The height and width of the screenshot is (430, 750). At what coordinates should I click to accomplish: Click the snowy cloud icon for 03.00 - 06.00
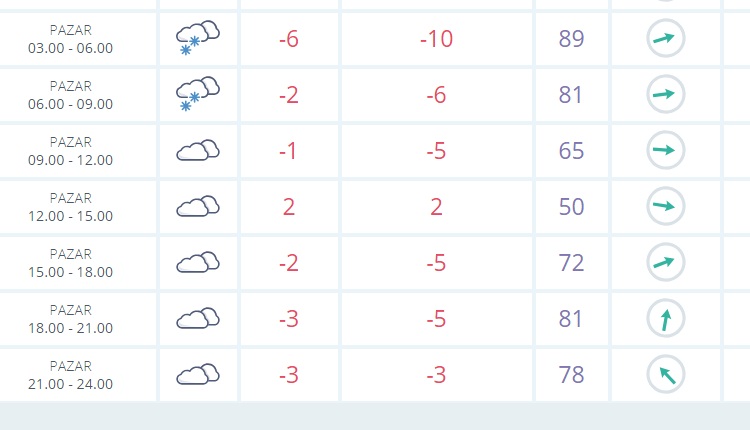(198, 38)
